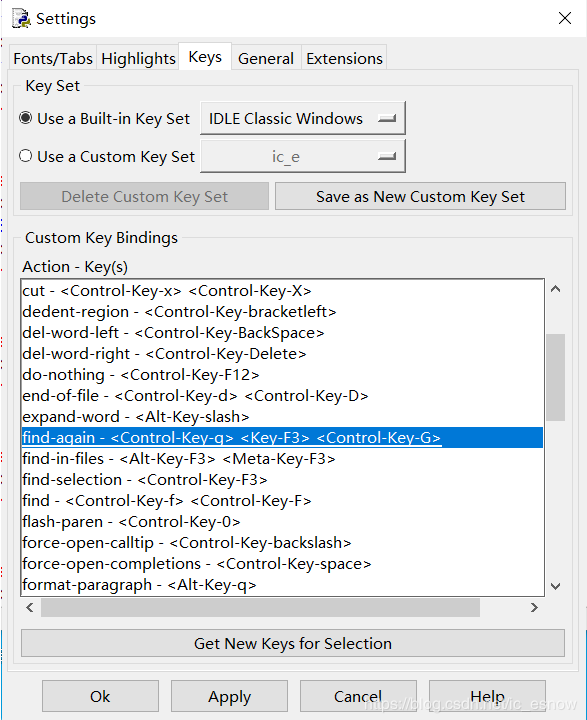Click the horizontal scroll right arrow
Screen dimensions: 587x720
pos(534,608)
